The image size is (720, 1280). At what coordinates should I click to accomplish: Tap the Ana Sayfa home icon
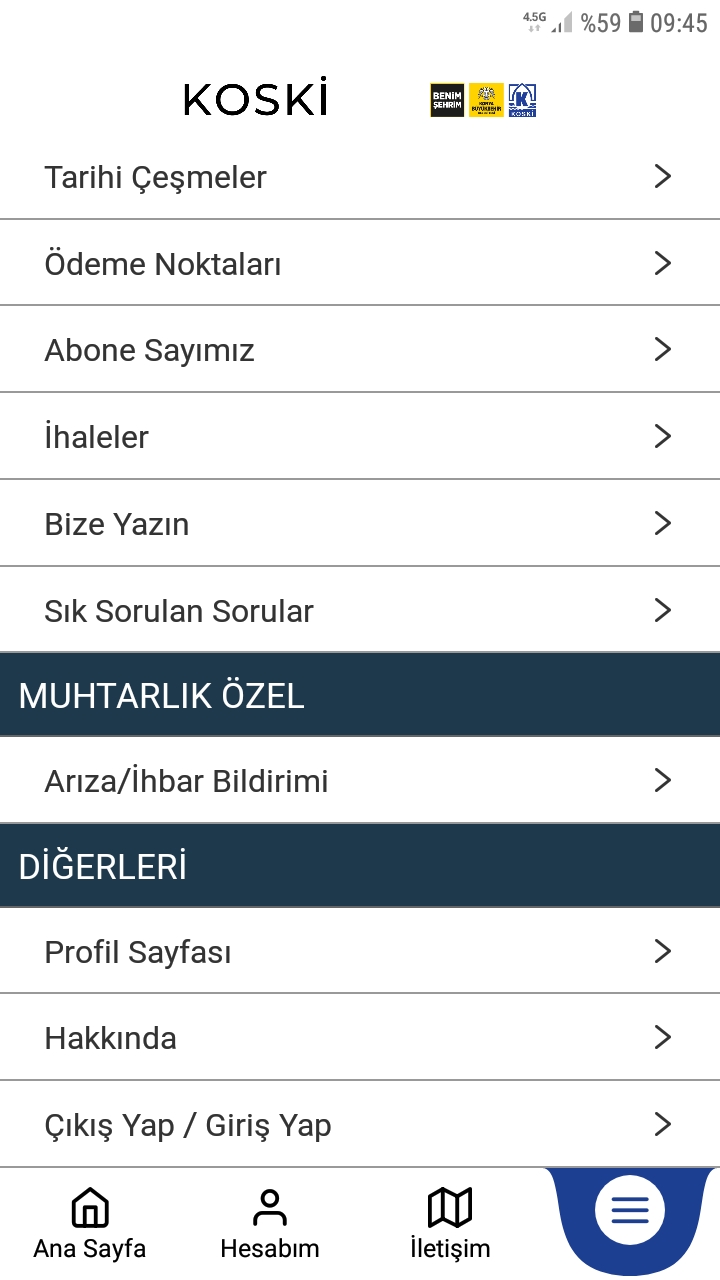pos(90,1208)
